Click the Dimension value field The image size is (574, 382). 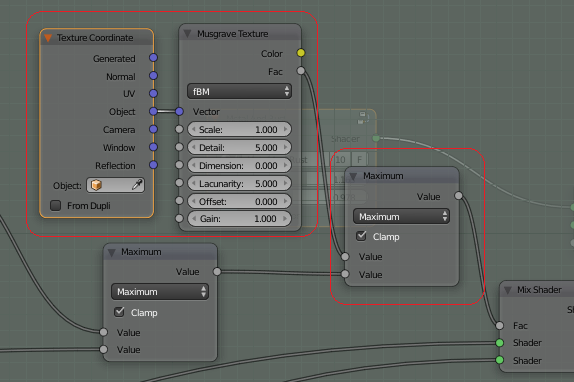coord(239,165)
